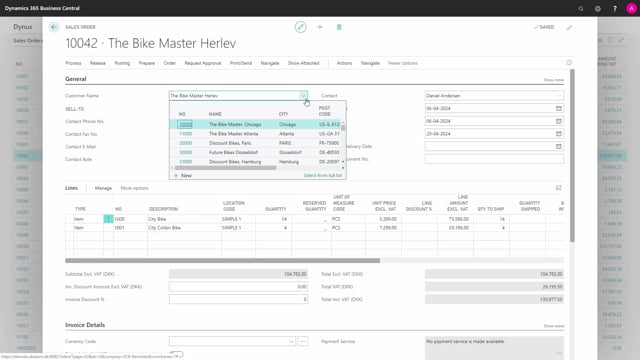Click the City Bike description cell
The image size is (640, 360).
point(184,219)
